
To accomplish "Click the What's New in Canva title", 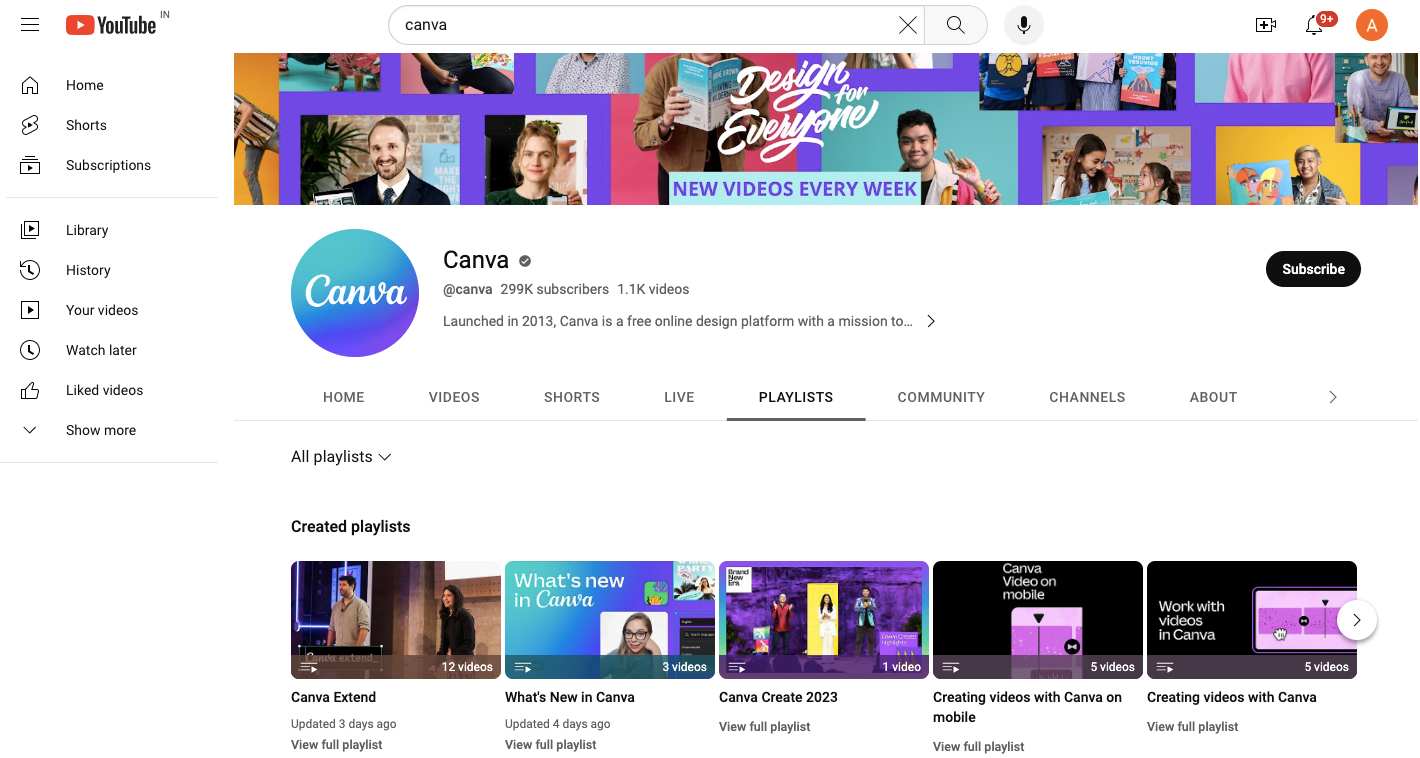I will [570, 697].
